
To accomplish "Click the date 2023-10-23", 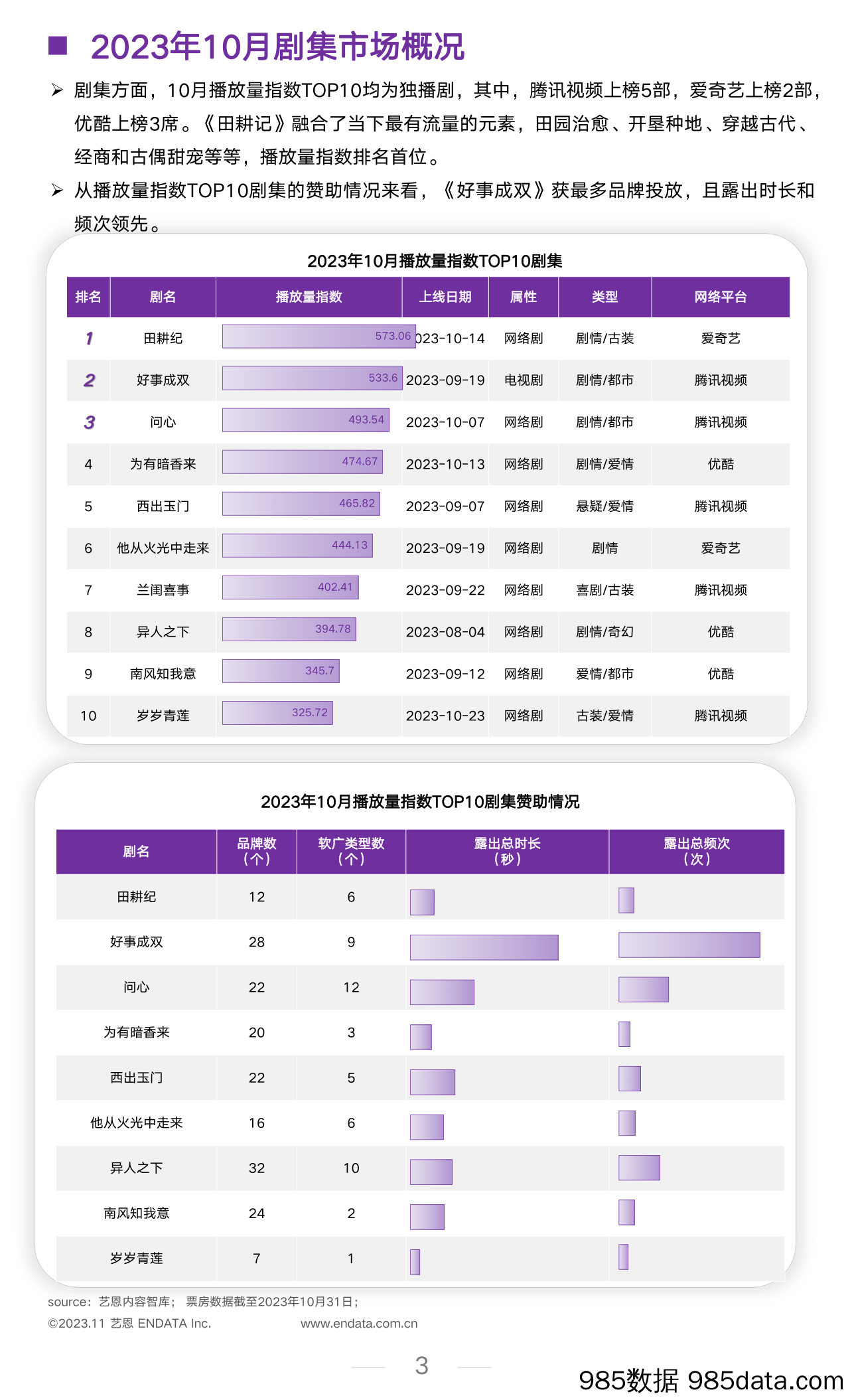I will [445, 716].
